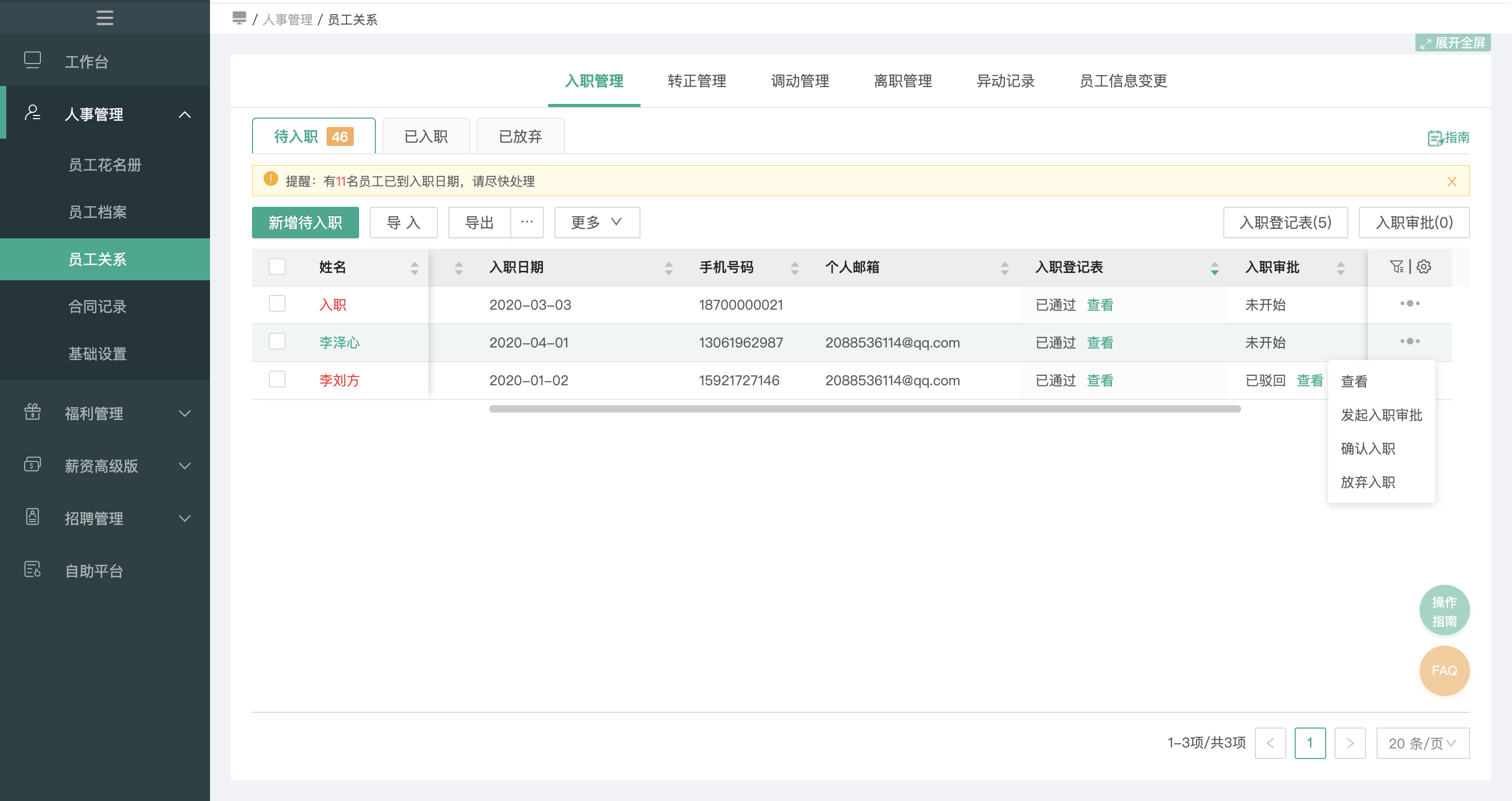Viewport: 1512px width, 801px height.
Task: Open 入职登记表(5) button
Action: pos(1285,223)
